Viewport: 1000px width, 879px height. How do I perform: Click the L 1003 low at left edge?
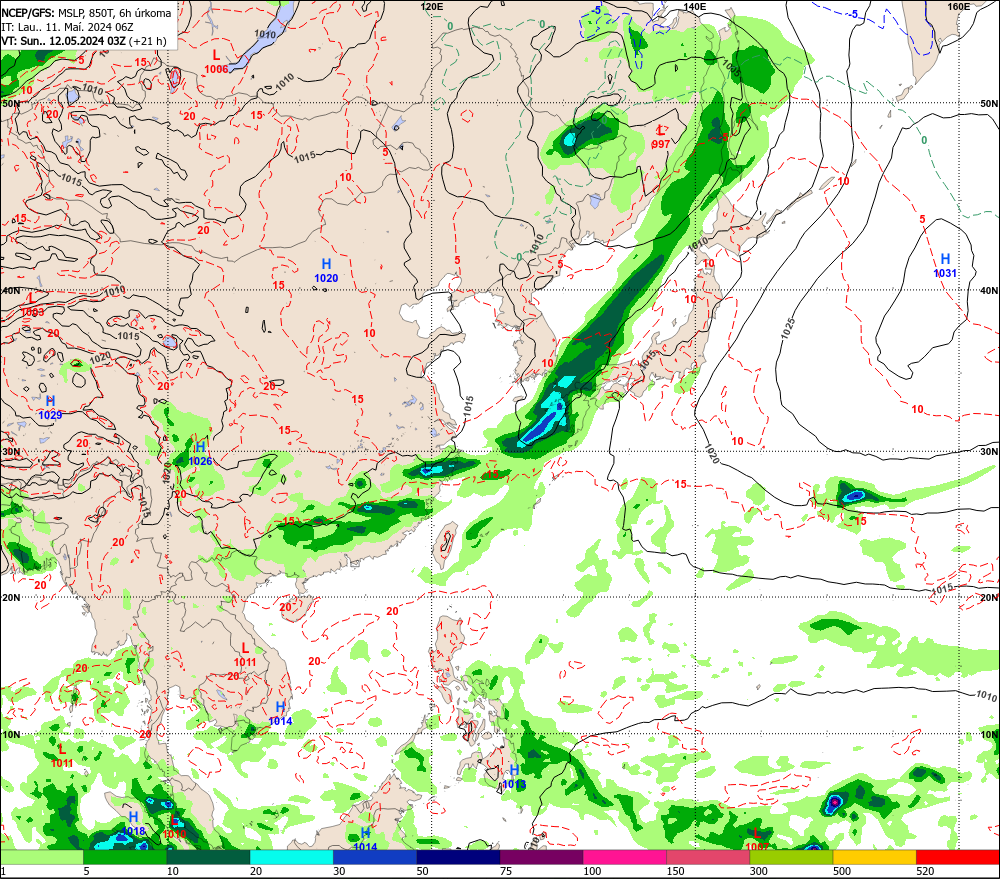point(32,305)
